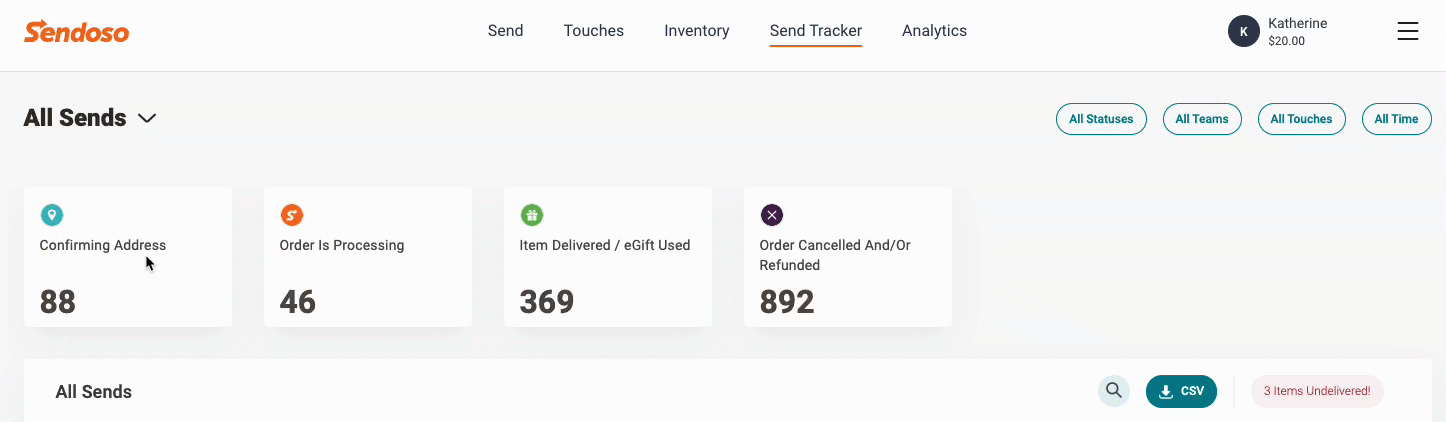1446x422 pixels.
Task: Navigate to the Analytics tab
Action: point(934,31)
